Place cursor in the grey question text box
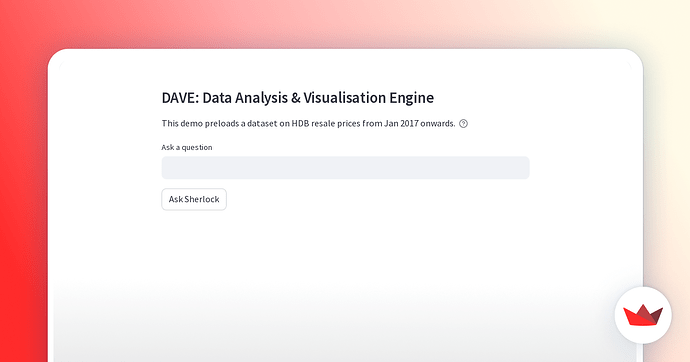 (345, 168)
